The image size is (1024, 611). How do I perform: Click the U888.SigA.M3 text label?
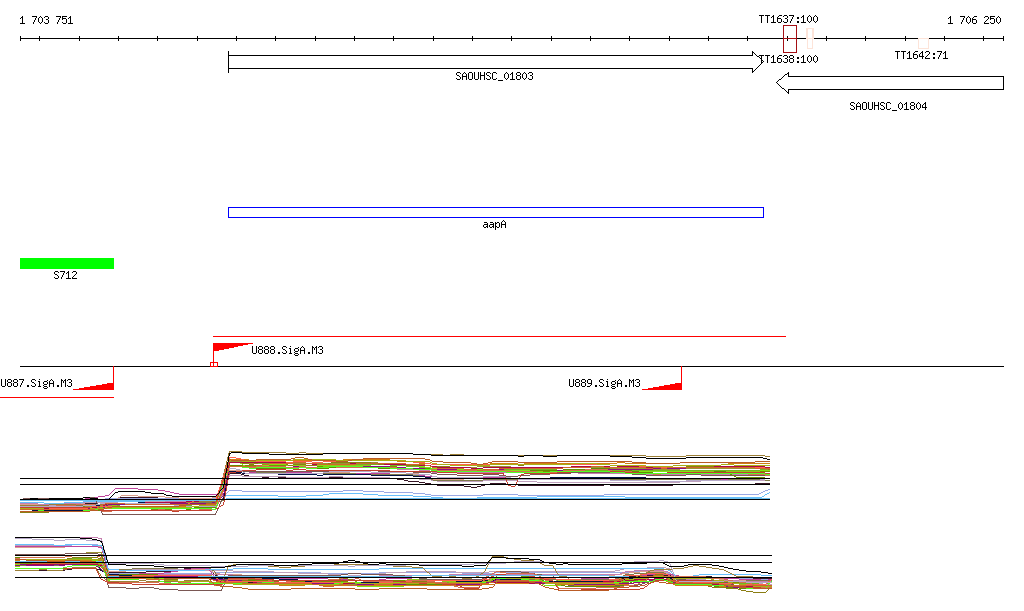tap(287, 351)
